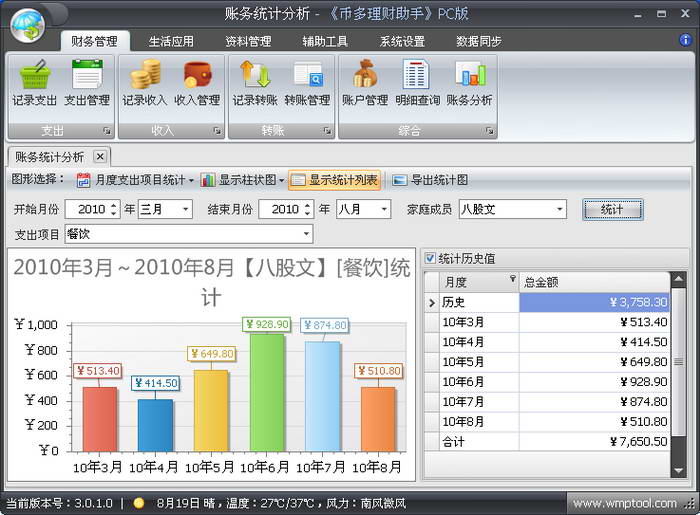Click the table scrollbar thumb

point(679,361)
